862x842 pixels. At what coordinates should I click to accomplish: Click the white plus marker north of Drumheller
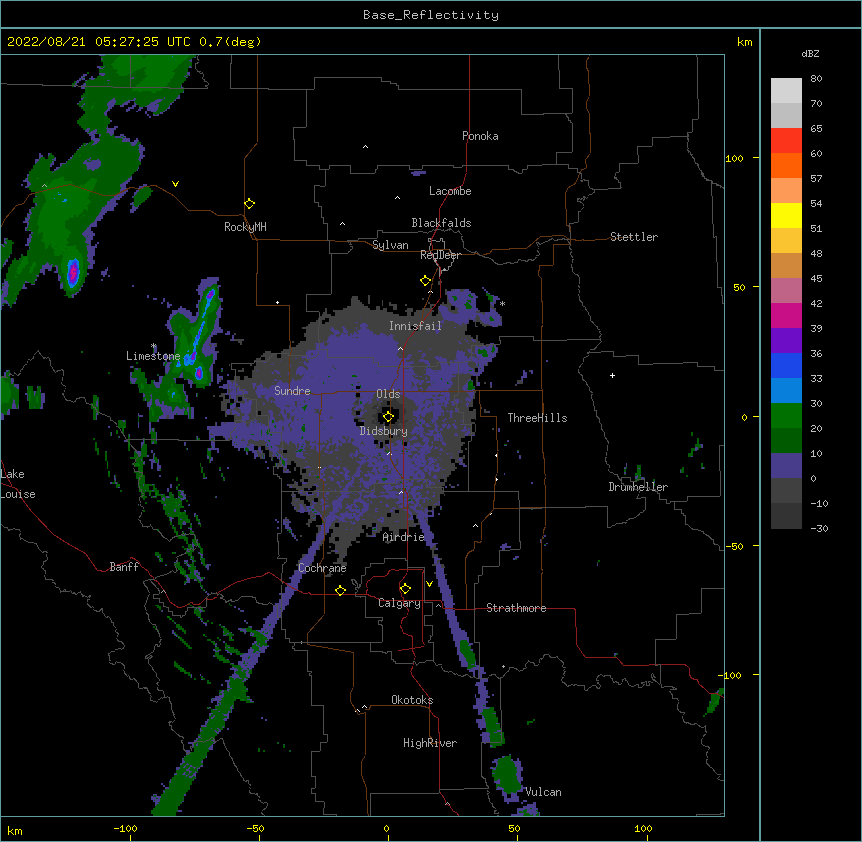[612, 375]
